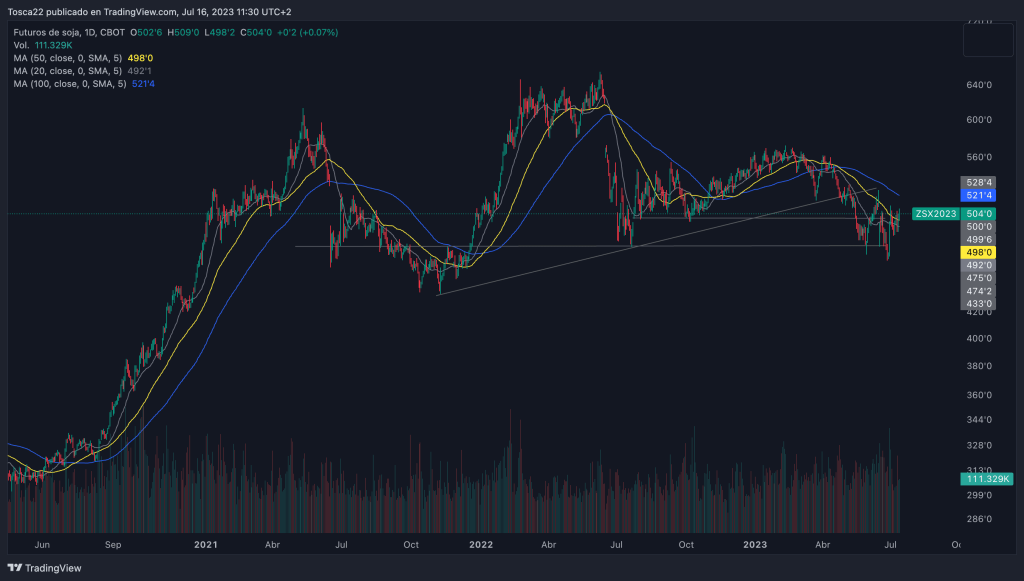Select the MA 100 indicator legend
Viewport: 1024px width, 581px height.
click(70, 84)
